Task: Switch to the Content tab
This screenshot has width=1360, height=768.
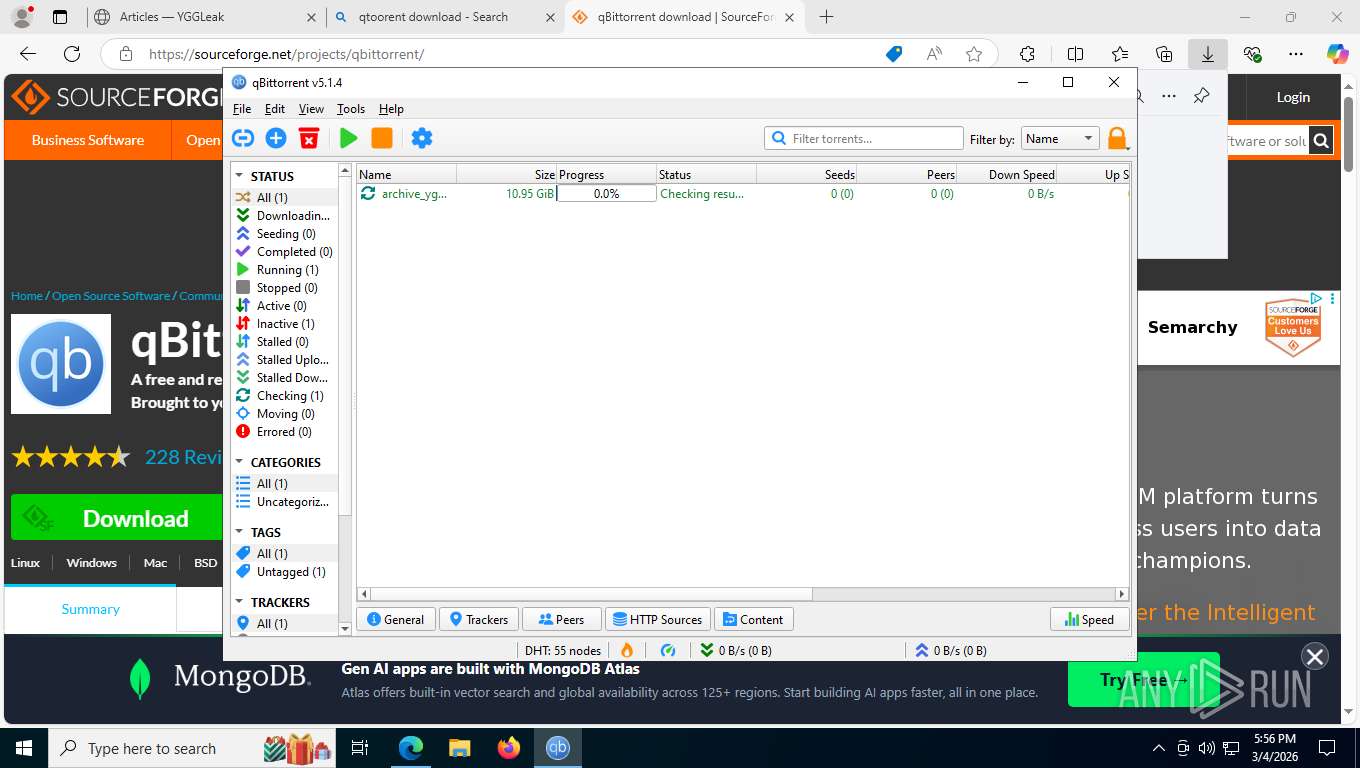Action: pos(753,620)
